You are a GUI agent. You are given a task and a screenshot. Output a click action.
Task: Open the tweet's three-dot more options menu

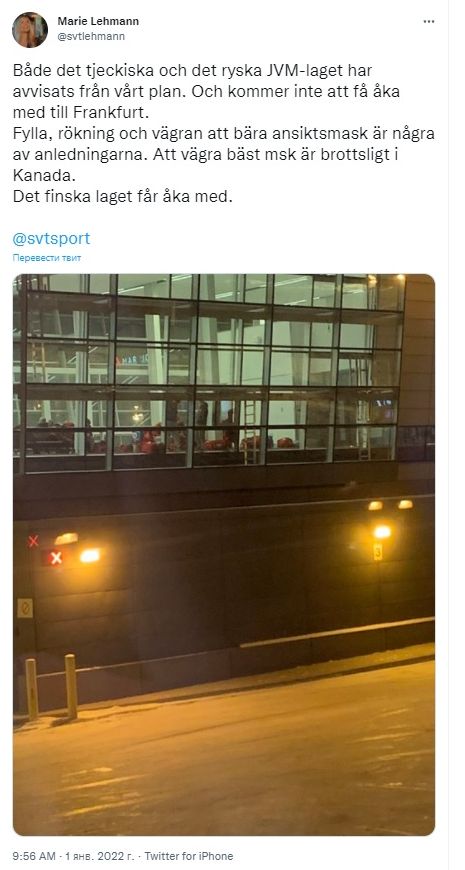pyautogui.click(x=428, y=22)
